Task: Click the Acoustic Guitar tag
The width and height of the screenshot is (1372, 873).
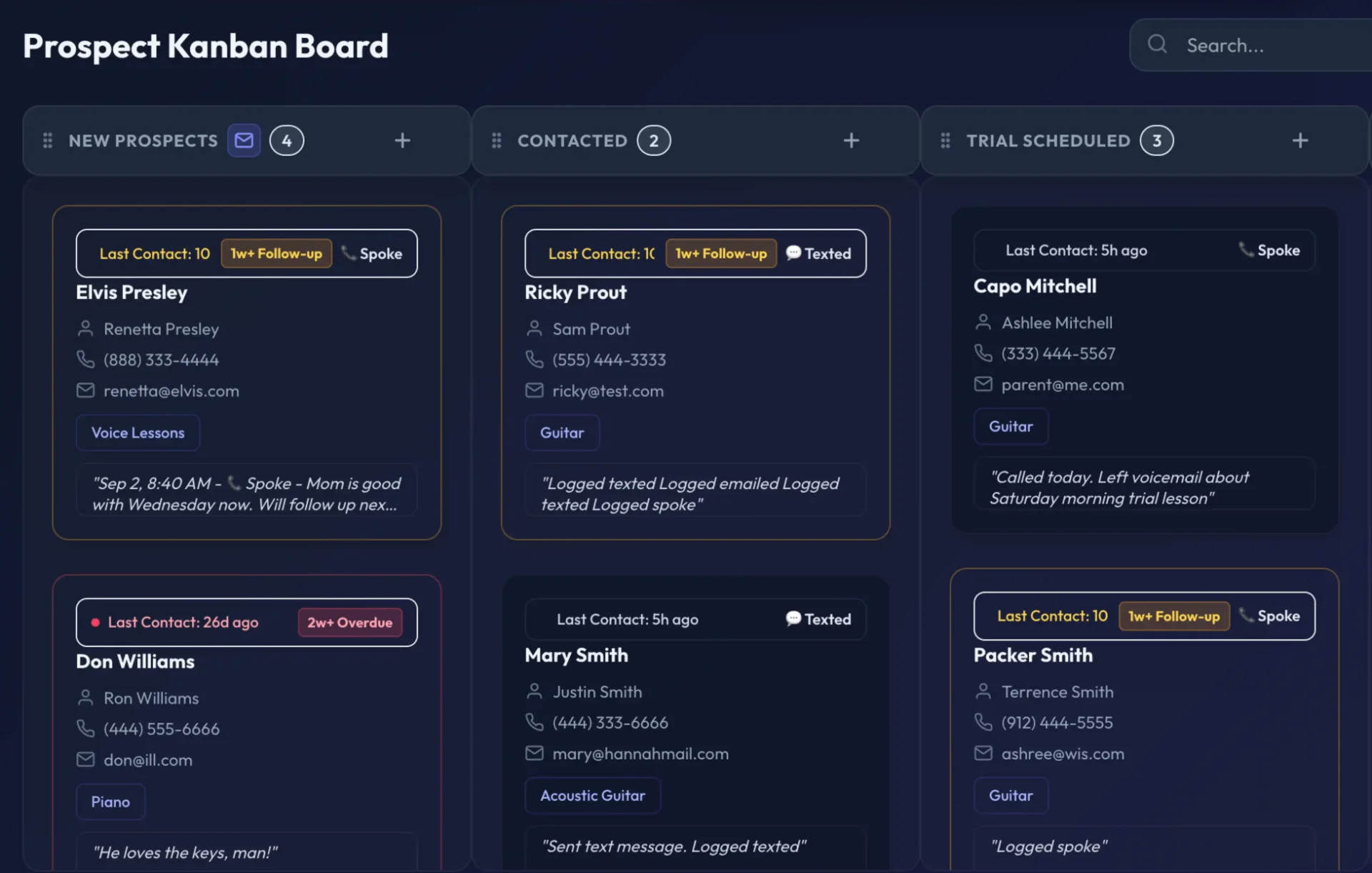Action: [x=593, y=795]
